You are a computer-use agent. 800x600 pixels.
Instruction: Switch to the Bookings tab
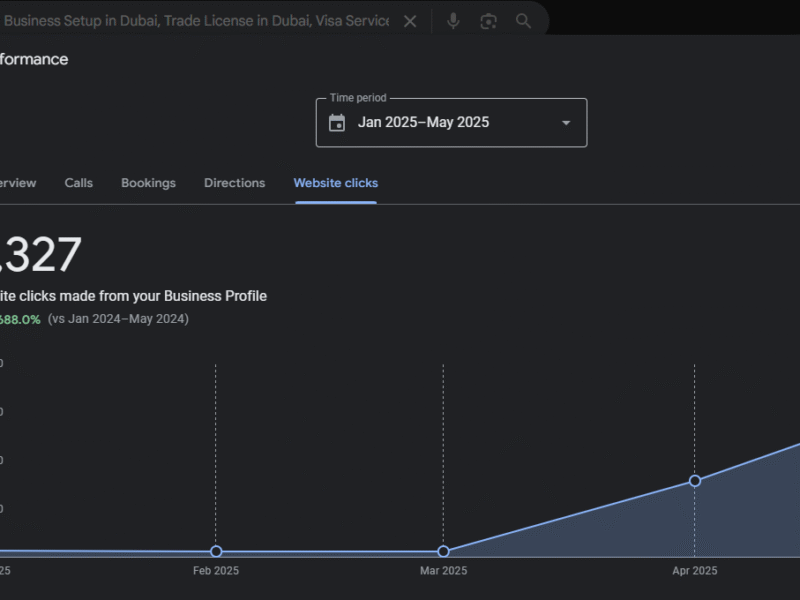click(148, 183)
